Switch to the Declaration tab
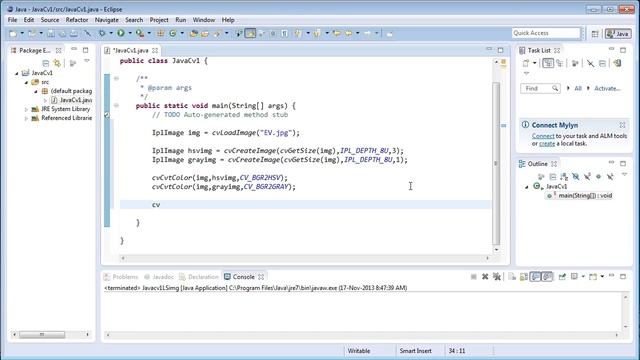This screenshot has width=640, height=360. click(x=199, y=277)
